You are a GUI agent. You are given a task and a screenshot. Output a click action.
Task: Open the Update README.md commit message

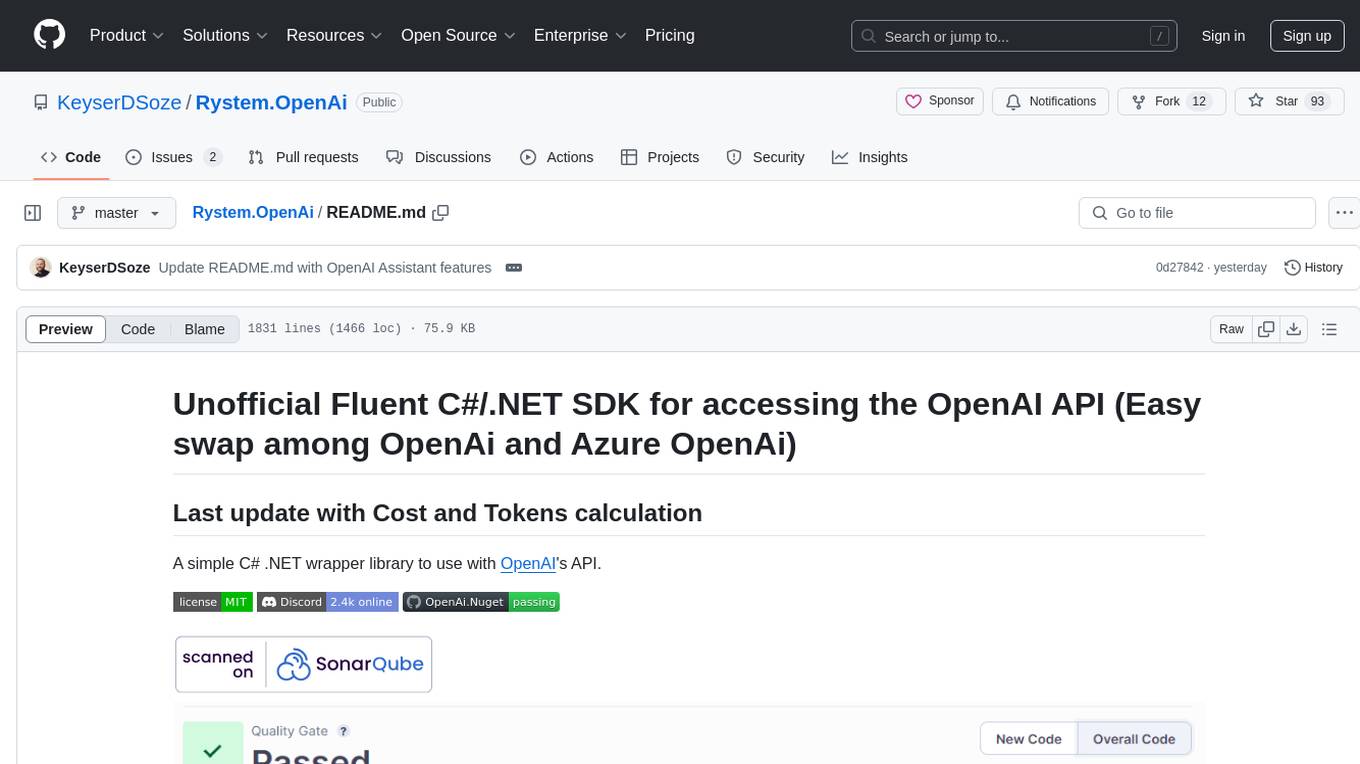click(325, 267)
